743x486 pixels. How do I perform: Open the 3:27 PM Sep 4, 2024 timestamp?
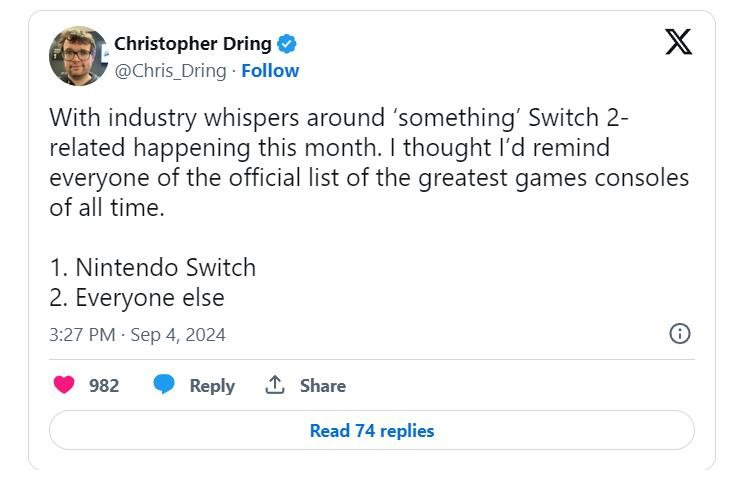coord(137,335)
